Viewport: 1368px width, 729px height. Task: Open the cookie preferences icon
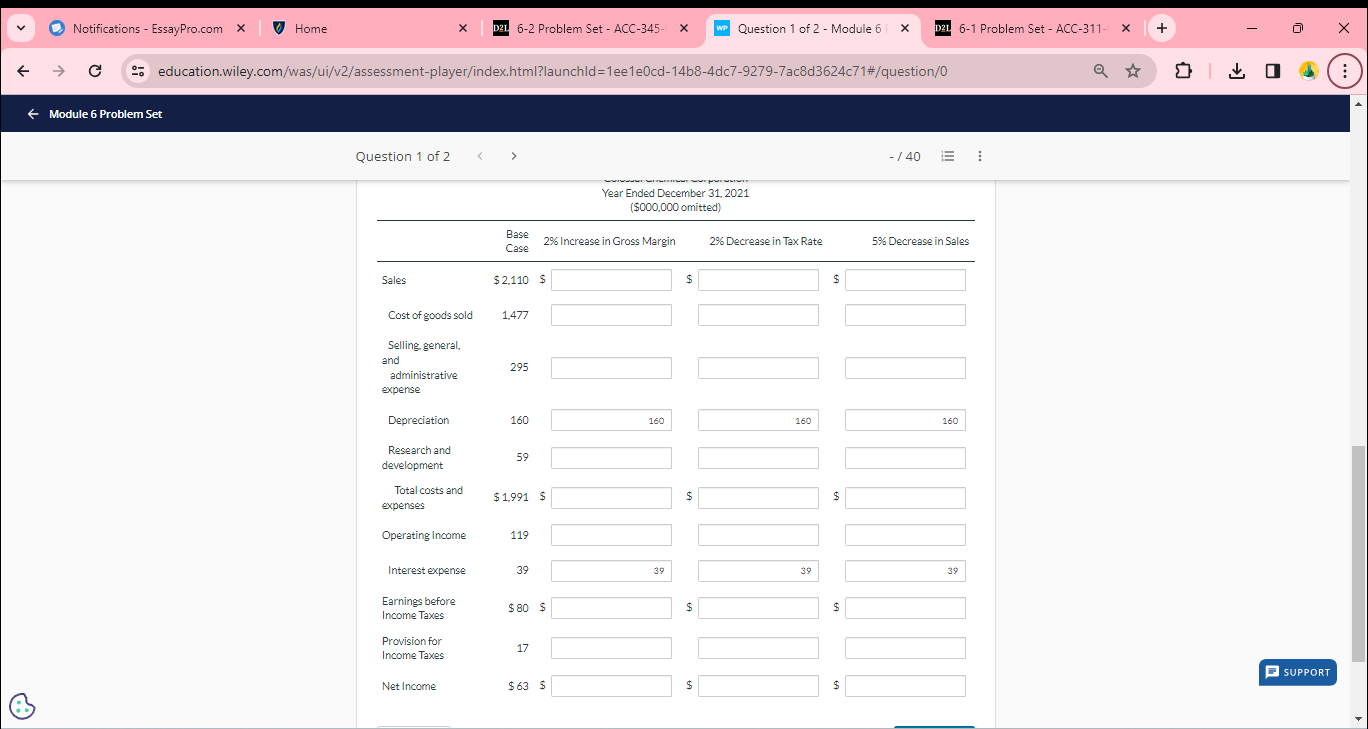22,706
